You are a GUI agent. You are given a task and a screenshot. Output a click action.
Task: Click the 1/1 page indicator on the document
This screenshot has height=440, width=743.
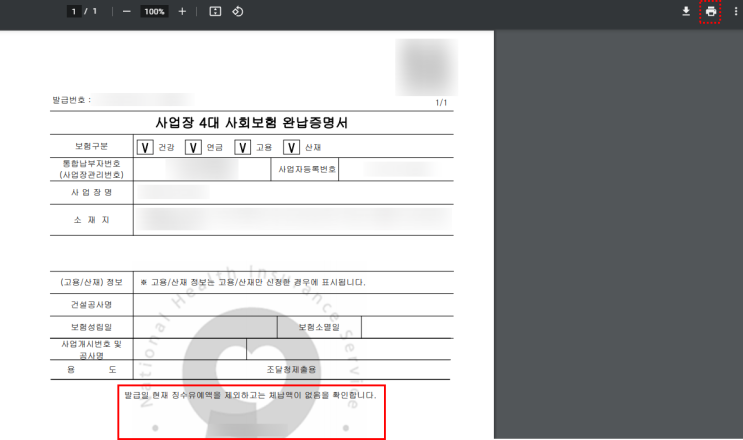(441, 102)
